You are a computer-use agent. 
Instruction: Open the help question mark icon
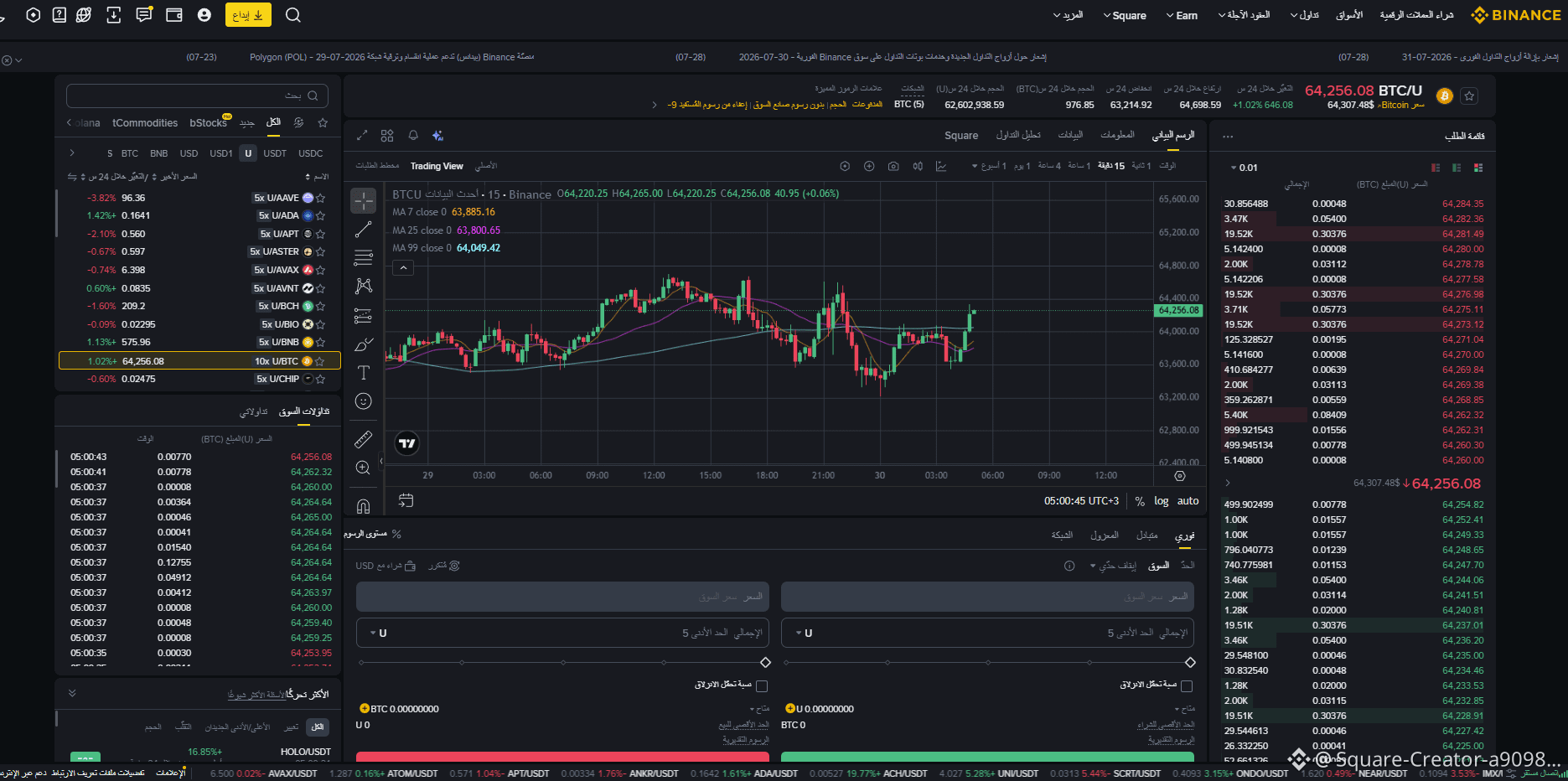tap(59, 15)
